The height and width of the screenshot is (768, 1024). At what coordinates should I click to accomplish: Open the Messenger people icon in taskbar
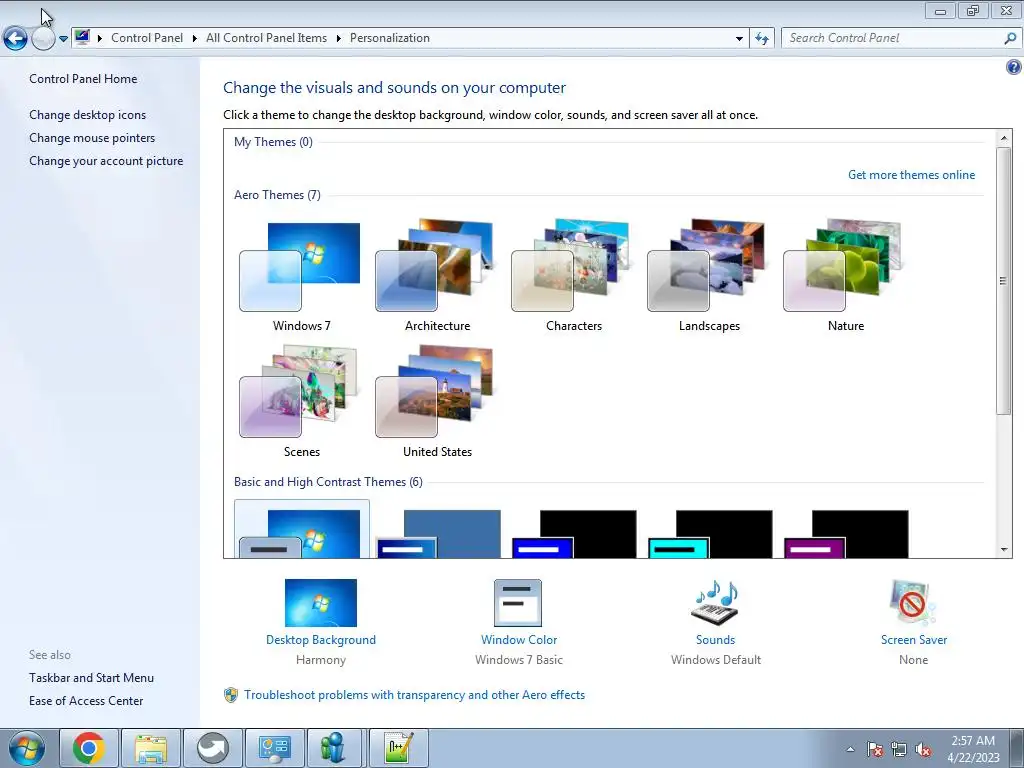pos(335,748)
